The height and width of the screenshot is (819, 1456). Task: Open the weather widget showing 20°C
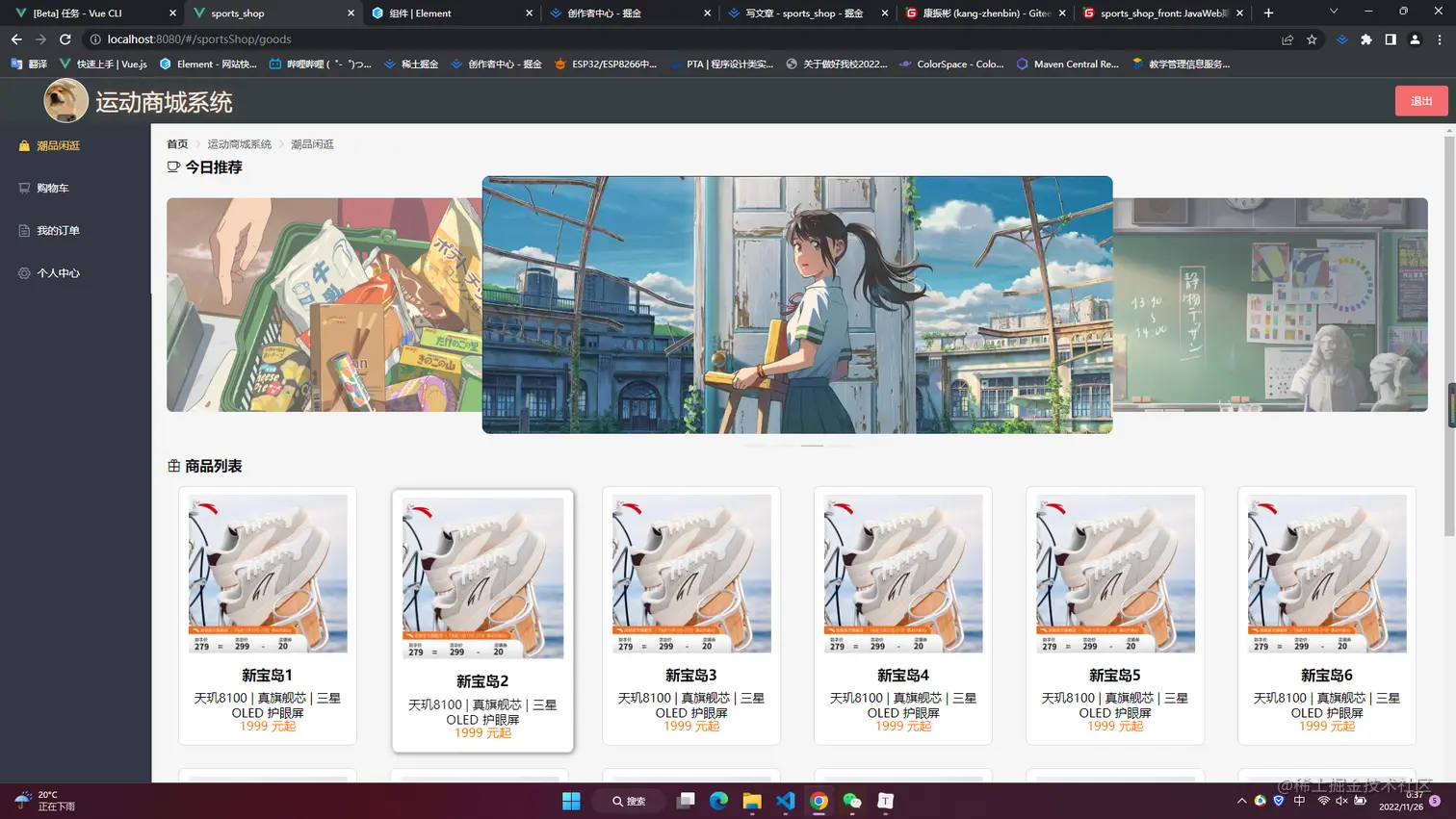click(x=44, y=801)
